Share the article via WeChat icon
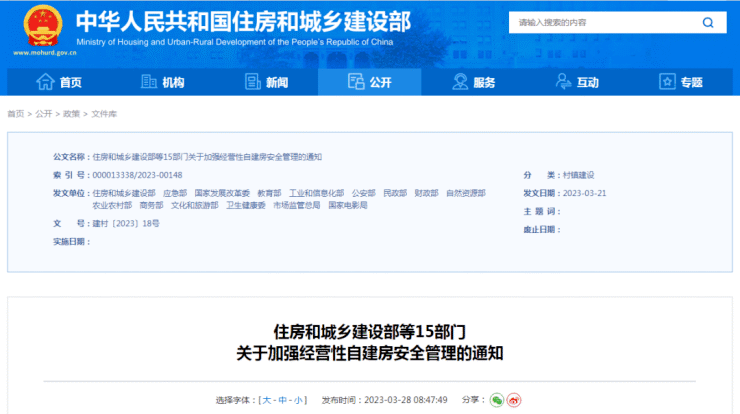This screenshot has height=414, width=740. pyautogui.click(x=497, y=400)
